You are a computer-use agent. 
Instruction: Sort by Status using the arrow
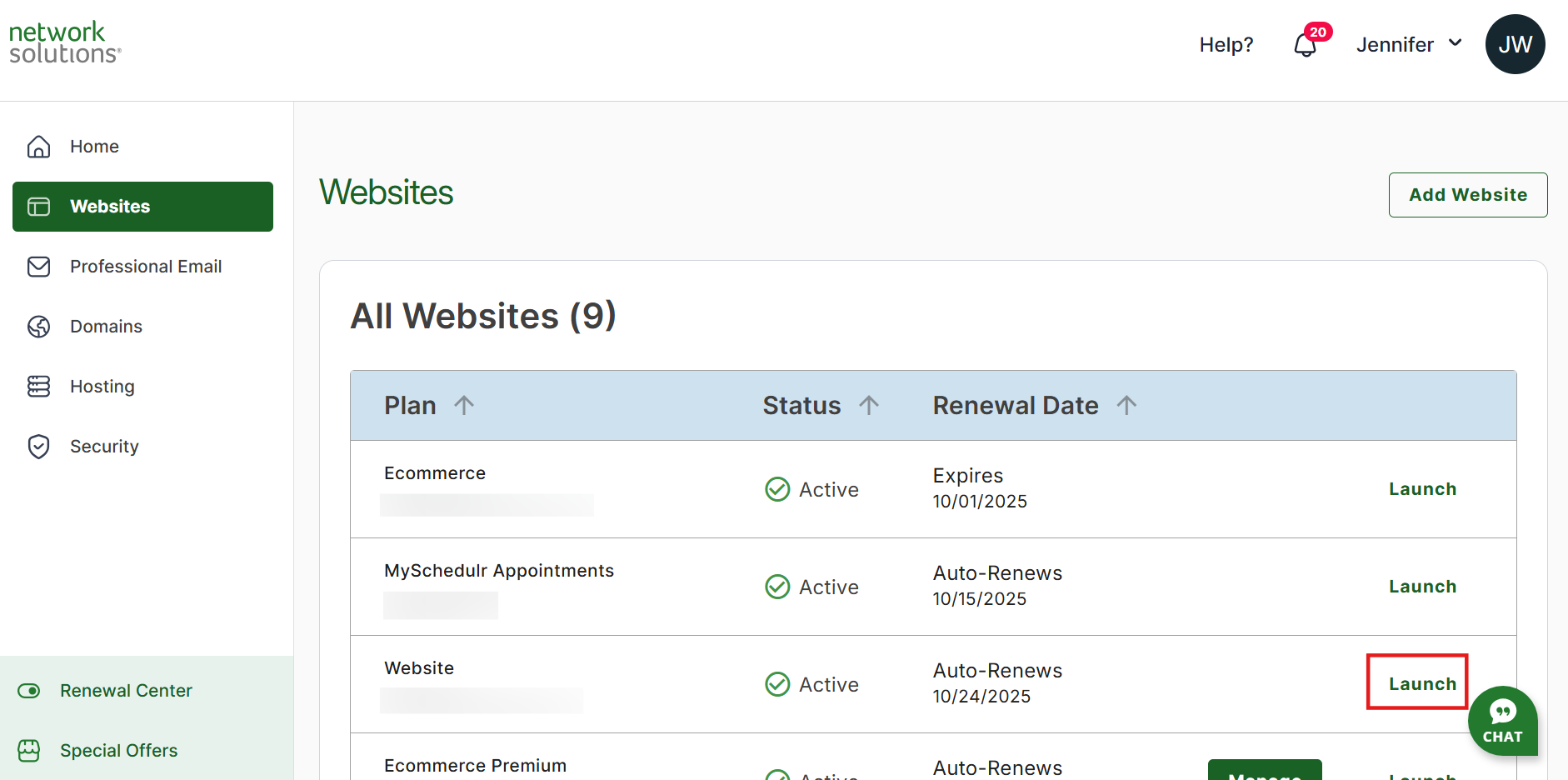click(869, 405)
